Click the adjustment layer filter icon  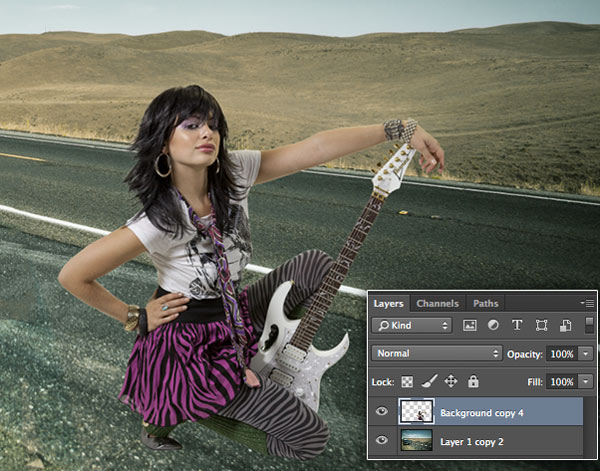click(493, 325)
